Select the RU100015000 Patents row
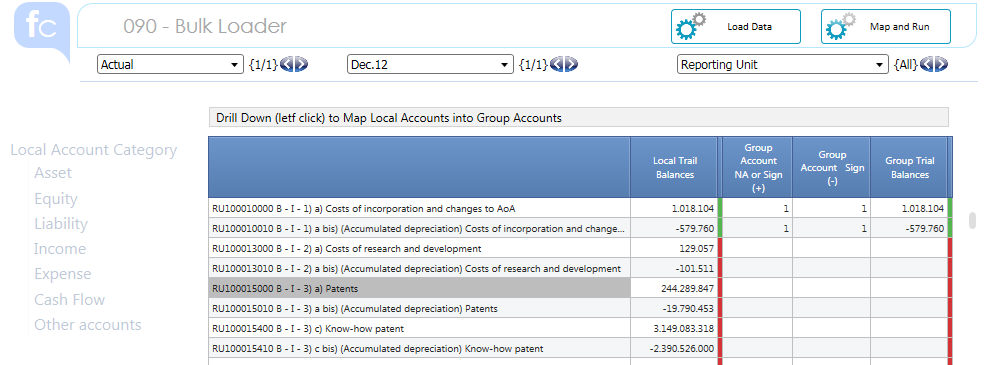Screen dimensions: 991x365 (420, 288)
